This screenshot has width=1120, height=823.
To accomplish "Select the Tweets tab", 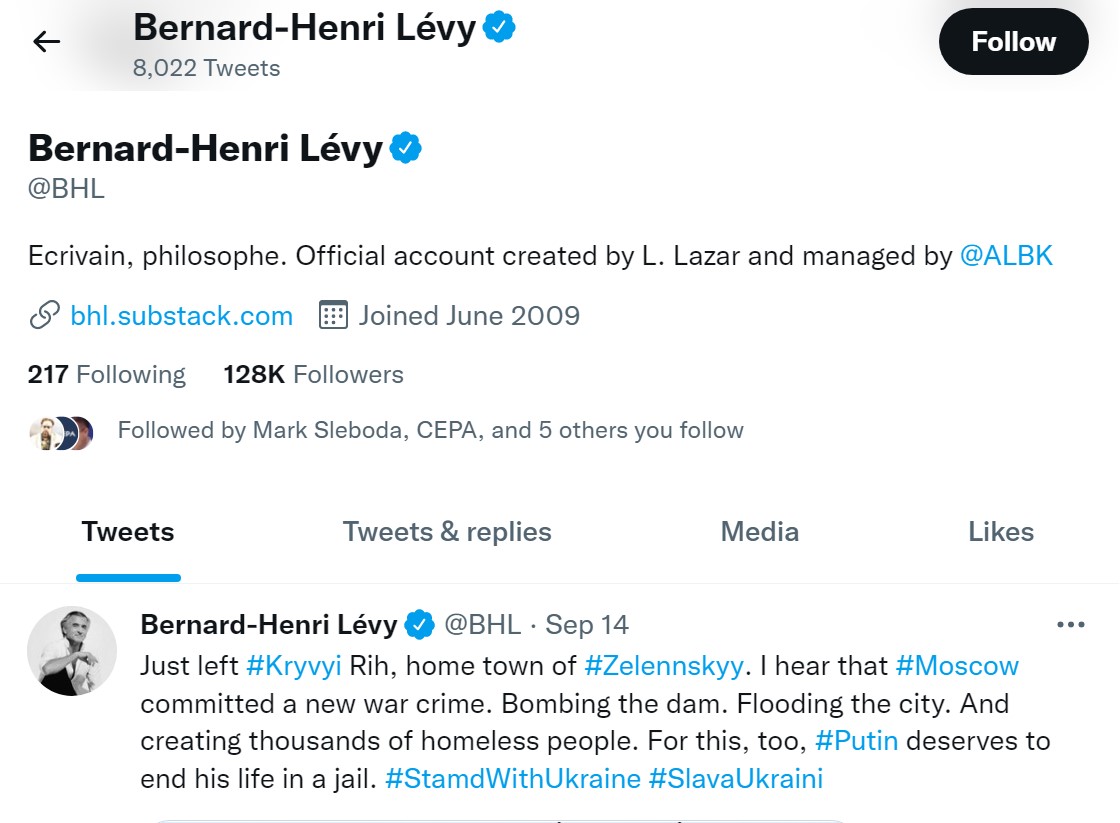I will pos(128,532).
